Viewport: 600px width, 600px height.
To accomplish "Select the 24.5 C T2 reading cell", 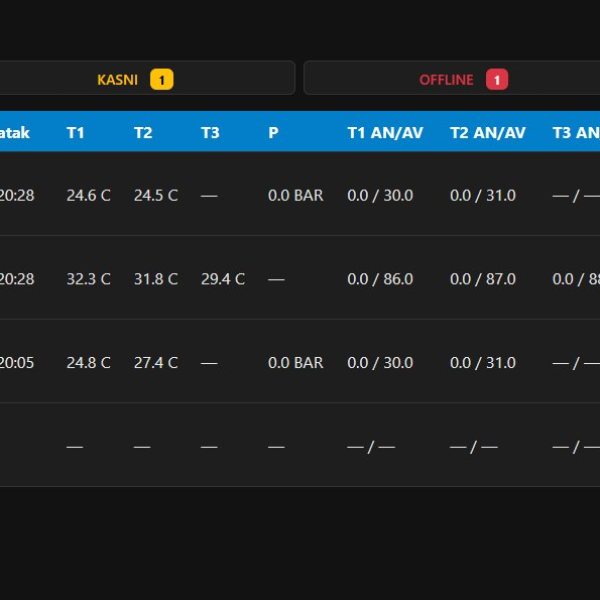I will point(156,196).
